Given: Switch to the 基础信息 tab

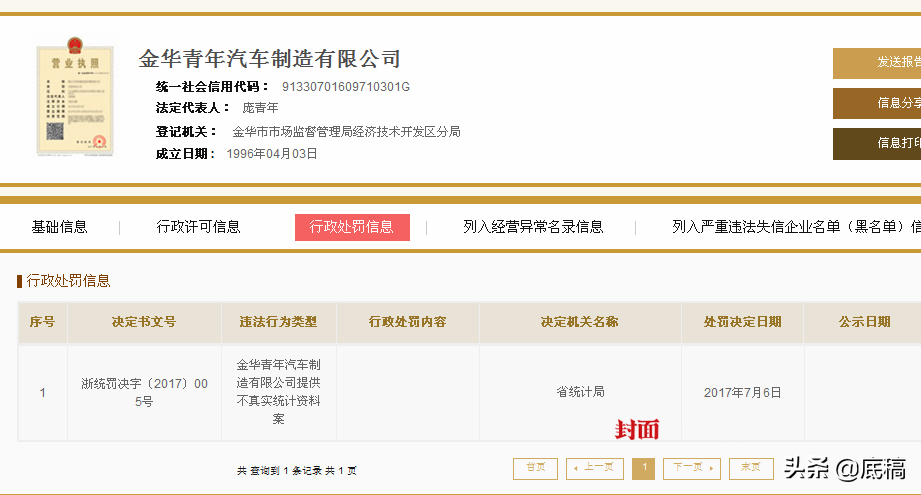Looking at the screenshot, I should pyautogui.click(x=59, y=227).
